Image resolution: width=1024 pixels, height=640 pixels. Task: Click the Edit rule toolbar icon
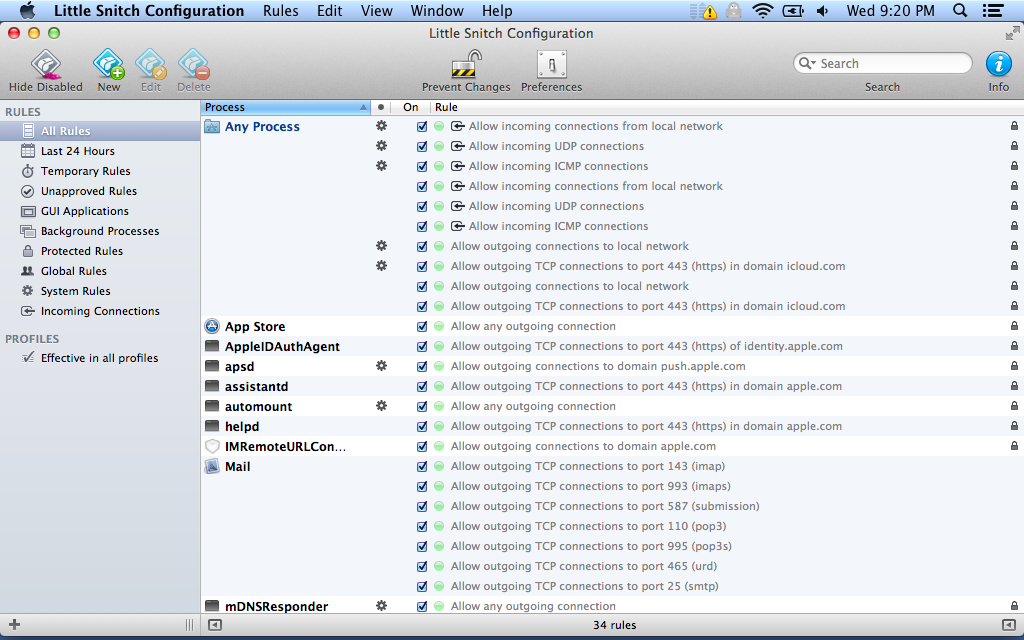[x=151, y=65]
